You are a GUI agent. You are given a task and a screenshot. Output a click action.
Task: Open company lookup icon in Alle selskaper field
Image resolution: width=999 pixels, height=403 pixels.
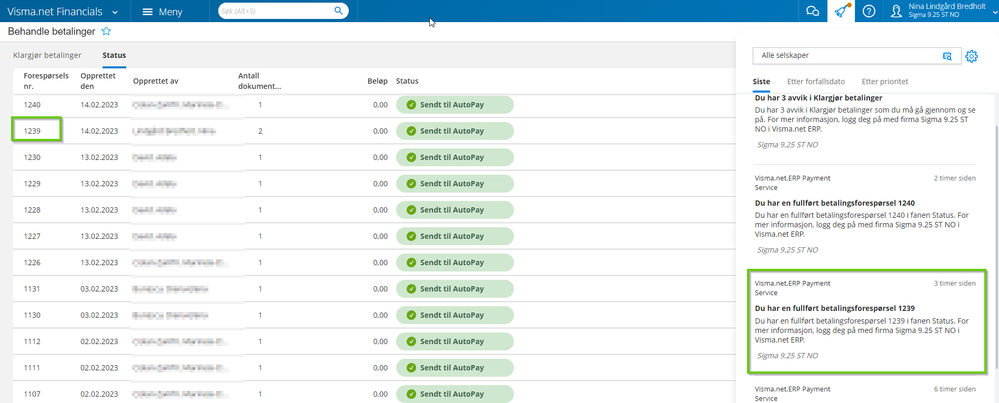947,56
